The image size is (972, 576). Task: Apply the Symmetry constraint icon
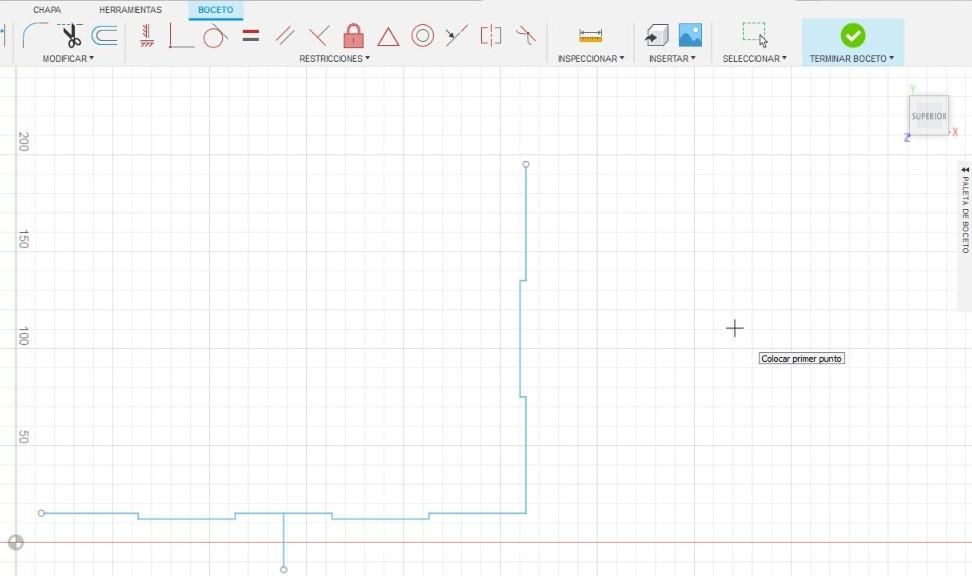point(491,35)
